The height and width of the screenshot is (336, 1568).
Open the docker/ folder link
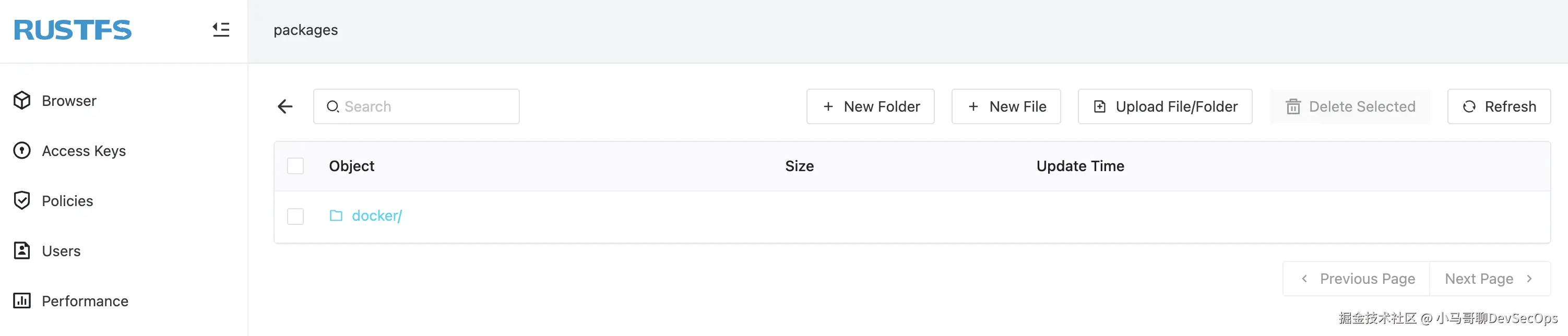pyautogui.click(x=377, y=215)
